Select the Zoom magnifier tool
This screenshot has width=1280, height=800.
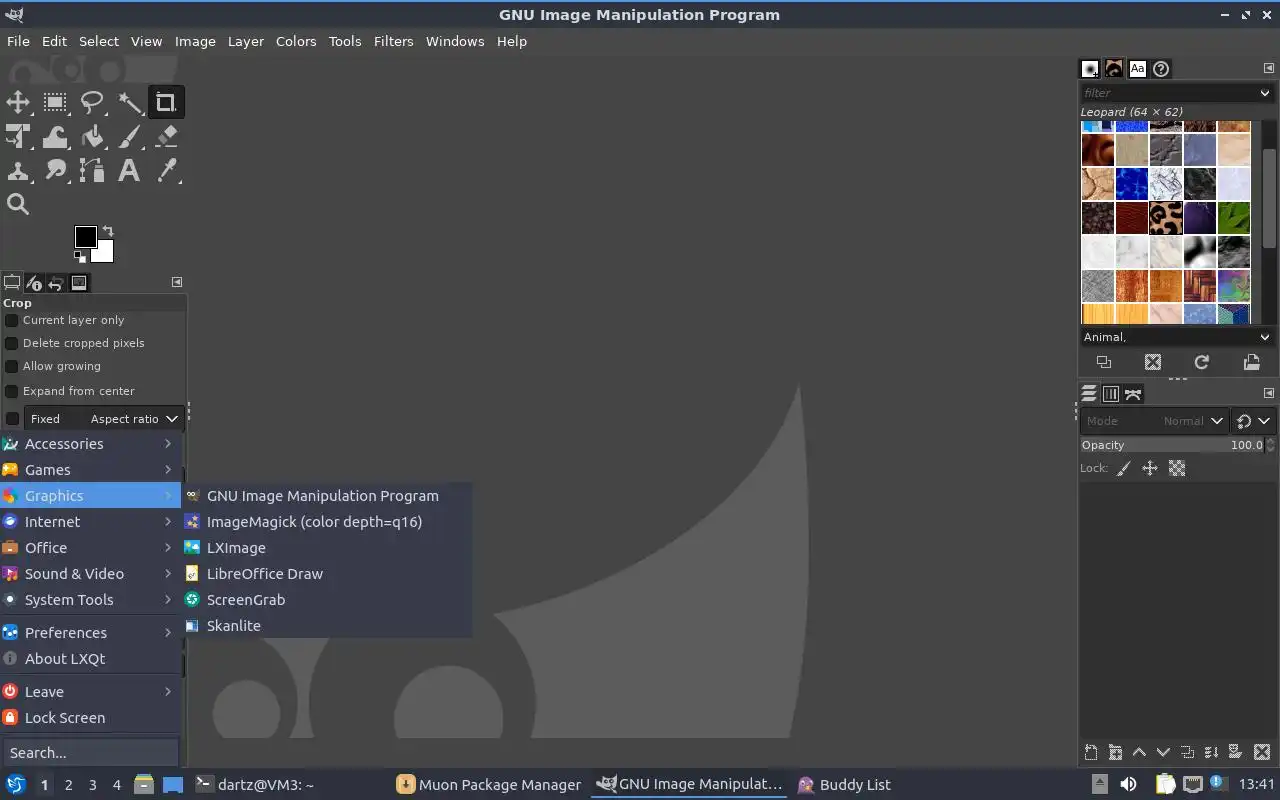point(18,204)
